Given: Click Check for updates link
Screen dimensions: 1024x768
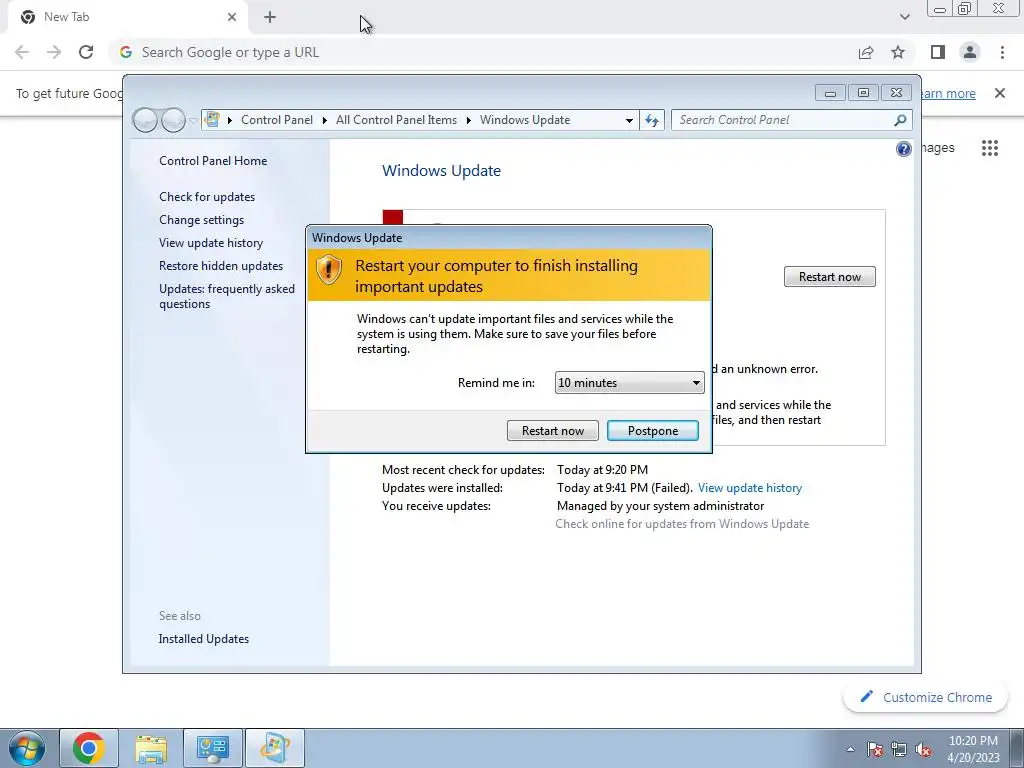Looking at the screenshot, I should tap(207, 197).
